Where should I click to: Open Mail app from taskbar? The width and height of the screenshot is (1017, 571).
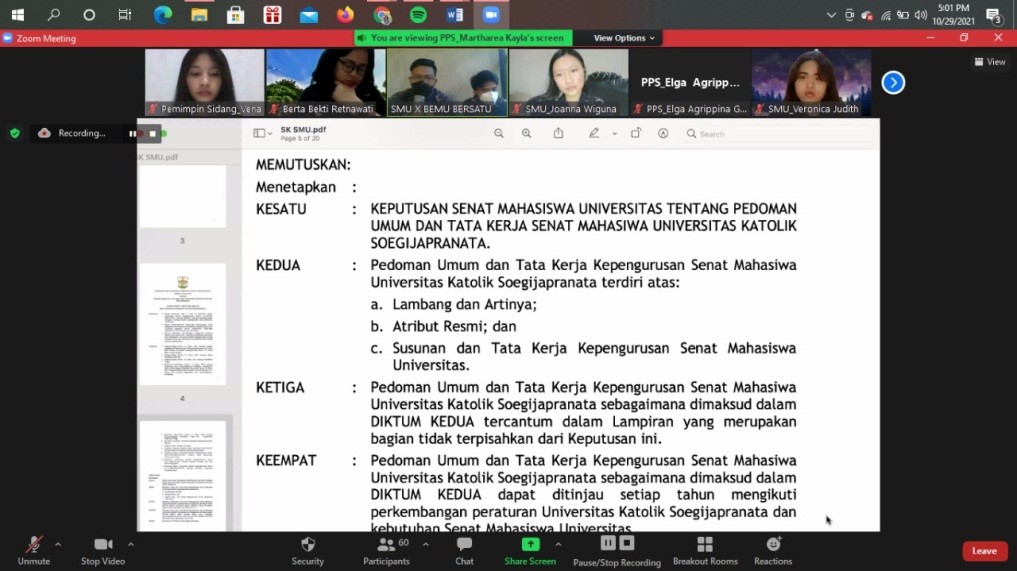[309, 14]
